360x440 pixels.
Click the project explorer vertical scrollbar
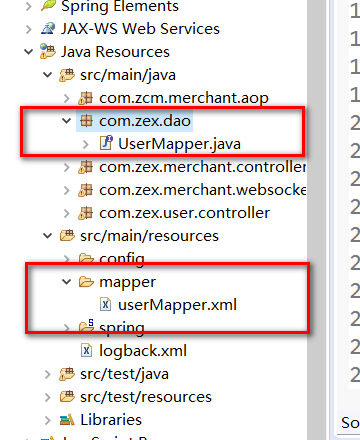[317, 220]
